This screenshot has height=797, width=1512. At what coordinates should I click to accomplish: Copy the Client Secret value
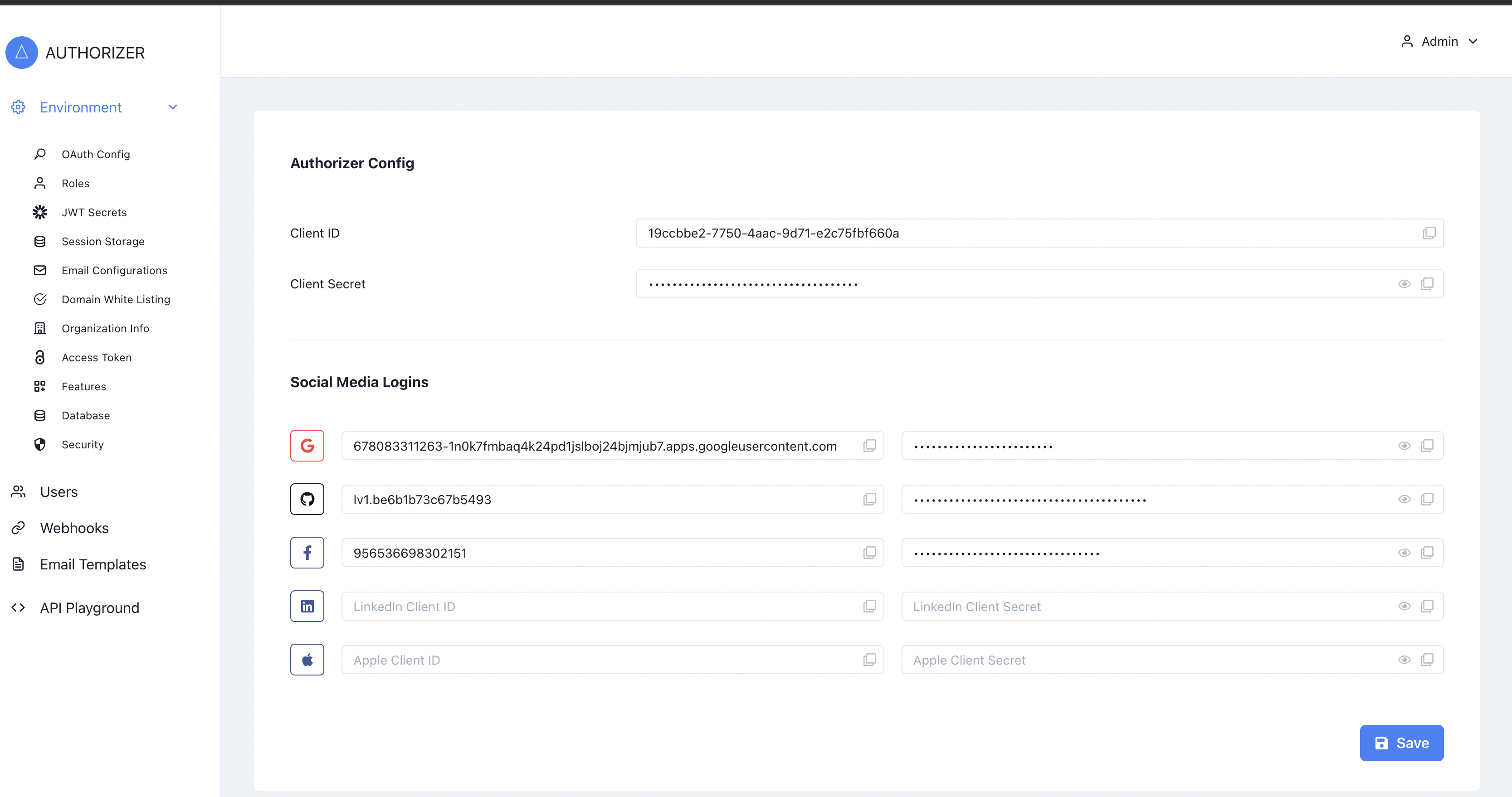[1427, 284]
